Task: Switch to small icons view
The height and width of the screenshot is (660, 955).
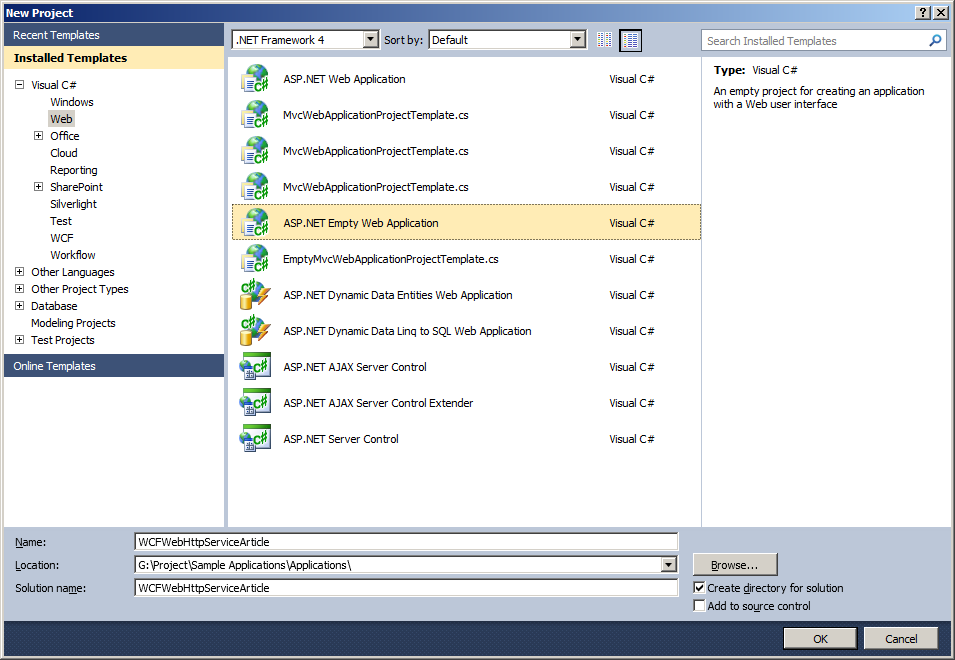Action: (x=604, y=40)
